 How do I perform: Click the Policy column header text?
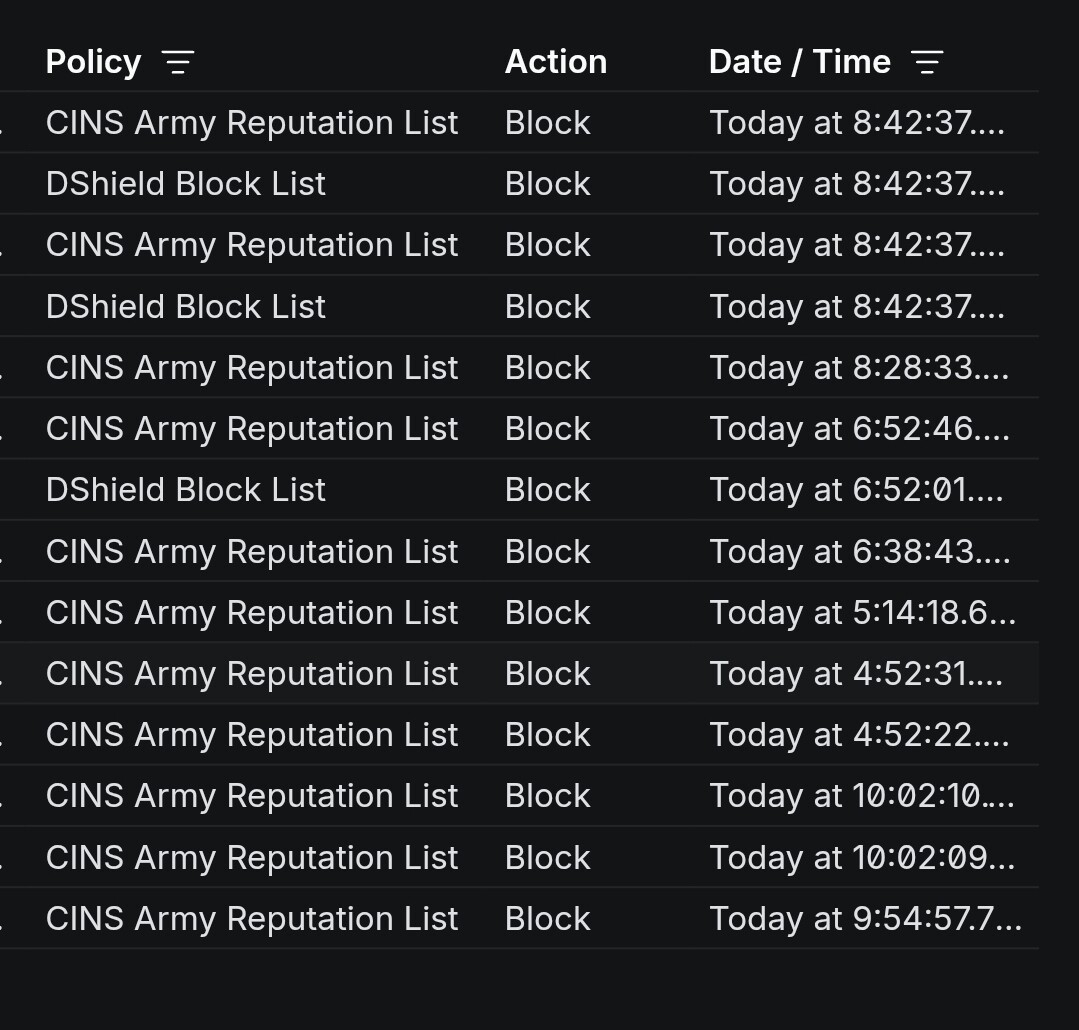pos(93,62)
